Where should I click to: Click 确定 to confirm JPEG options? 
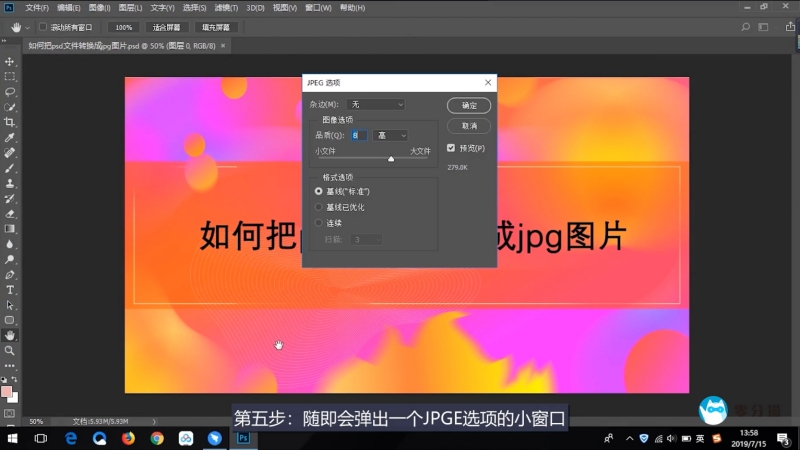coord(469,105)
